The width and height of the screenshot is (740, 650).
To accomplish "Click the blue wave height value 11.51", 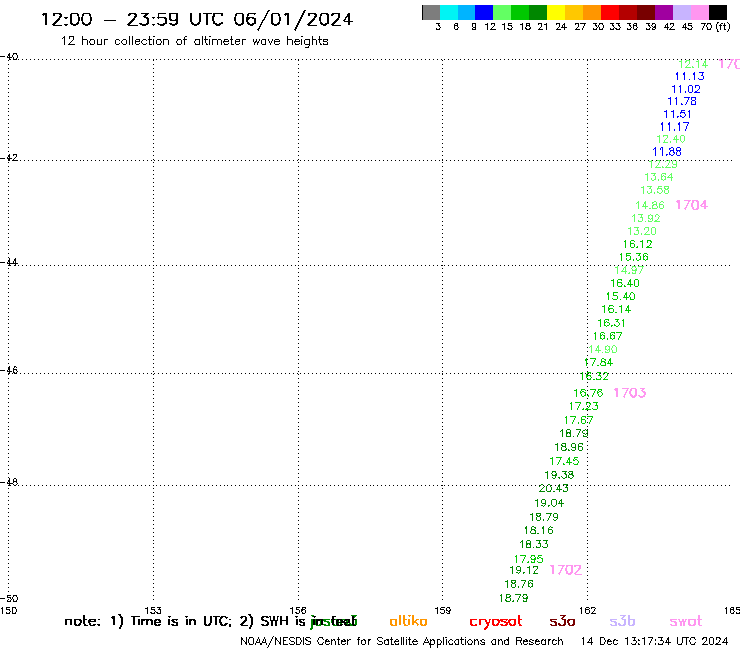I will tap(677, 114).
